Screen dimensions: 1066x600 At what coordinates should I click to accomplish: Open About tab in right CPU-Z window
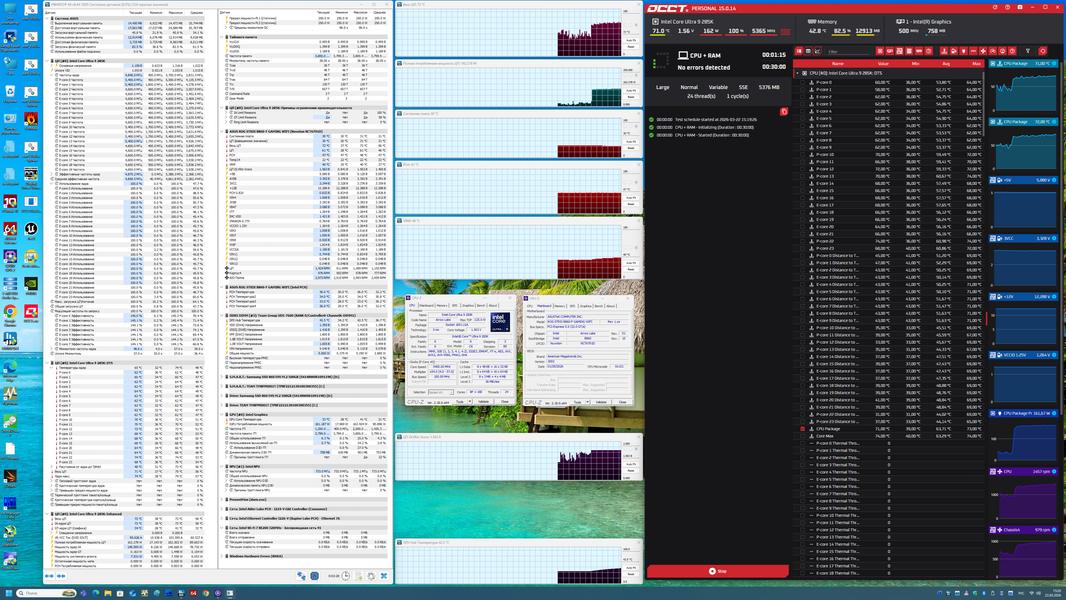(611, 306)
